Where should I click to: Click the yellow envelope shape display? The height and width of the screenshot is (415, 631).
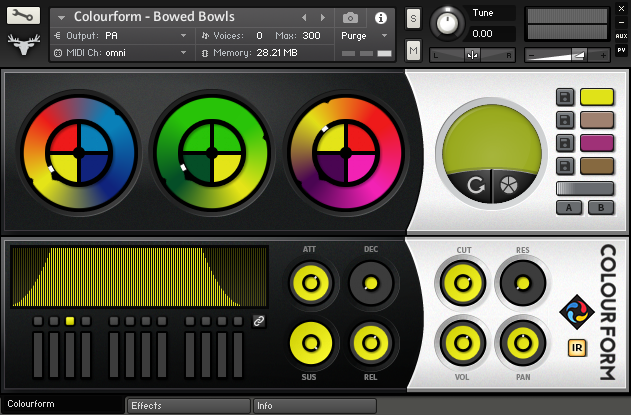click(x=139, y=277)
